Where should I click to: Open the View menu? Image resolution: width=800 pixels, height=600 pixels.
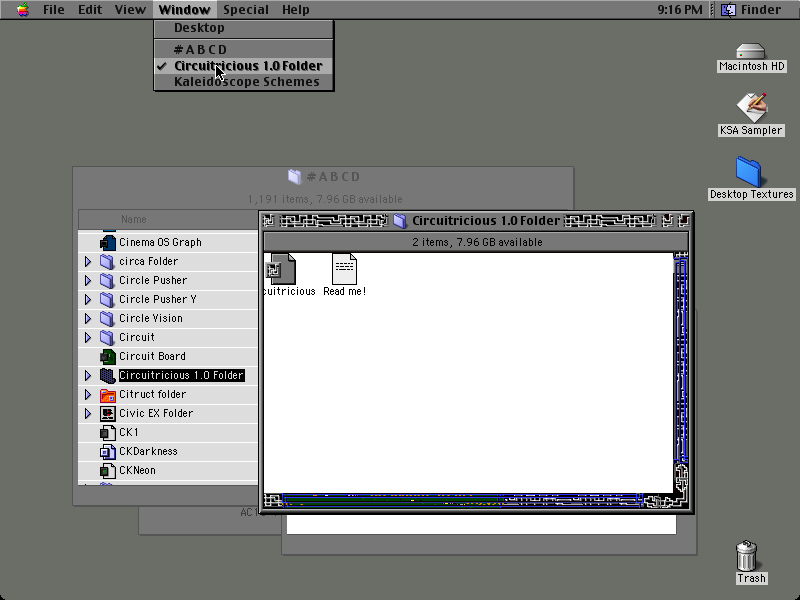pos(130,10)
